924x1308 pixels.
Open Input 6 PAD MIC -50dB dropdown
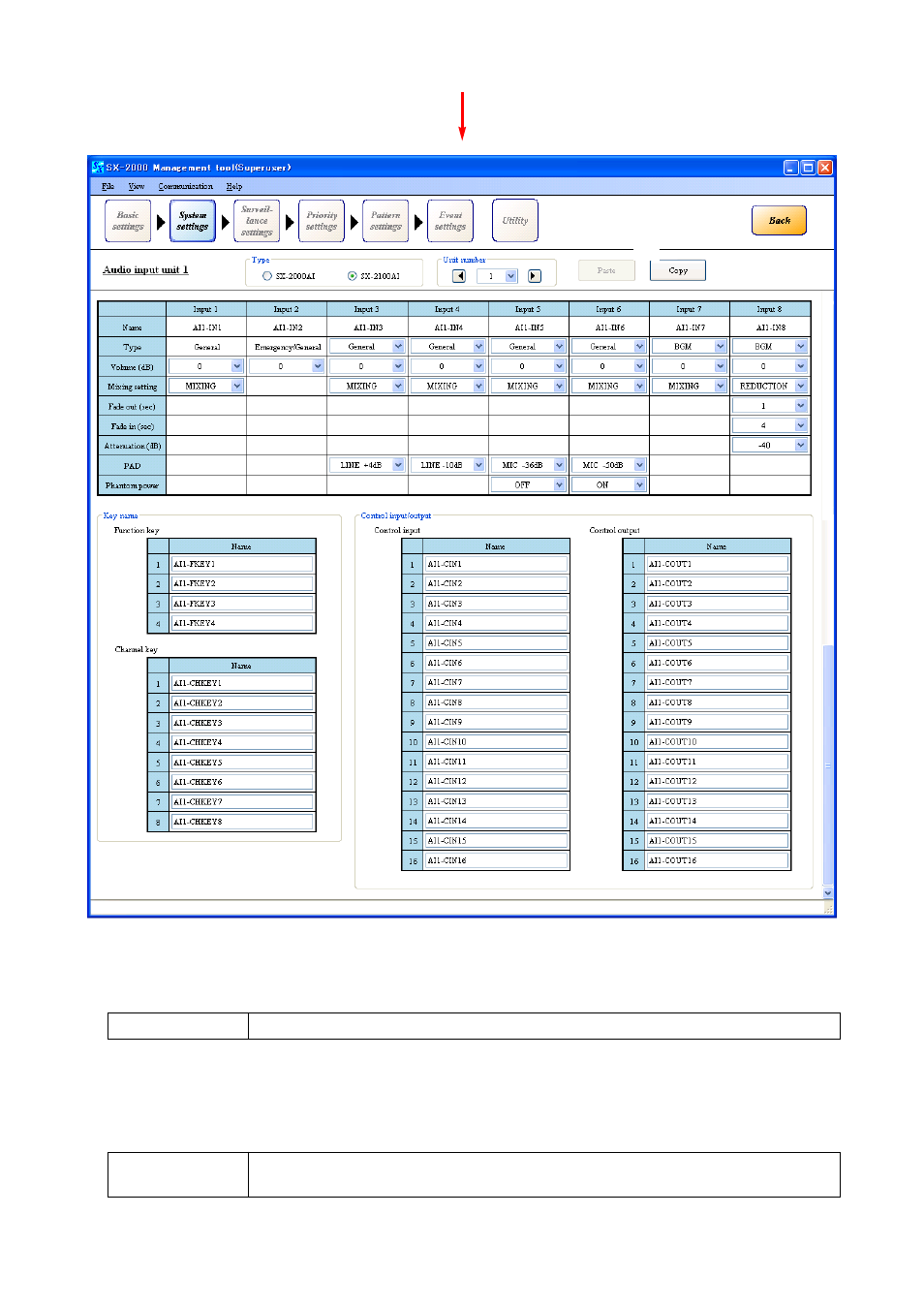point(639,465)
